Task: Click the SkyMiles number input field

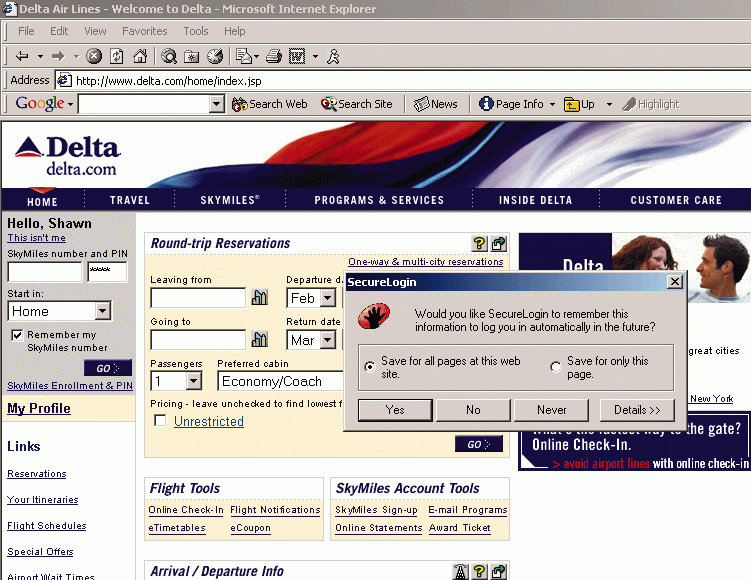Action: 45,272
